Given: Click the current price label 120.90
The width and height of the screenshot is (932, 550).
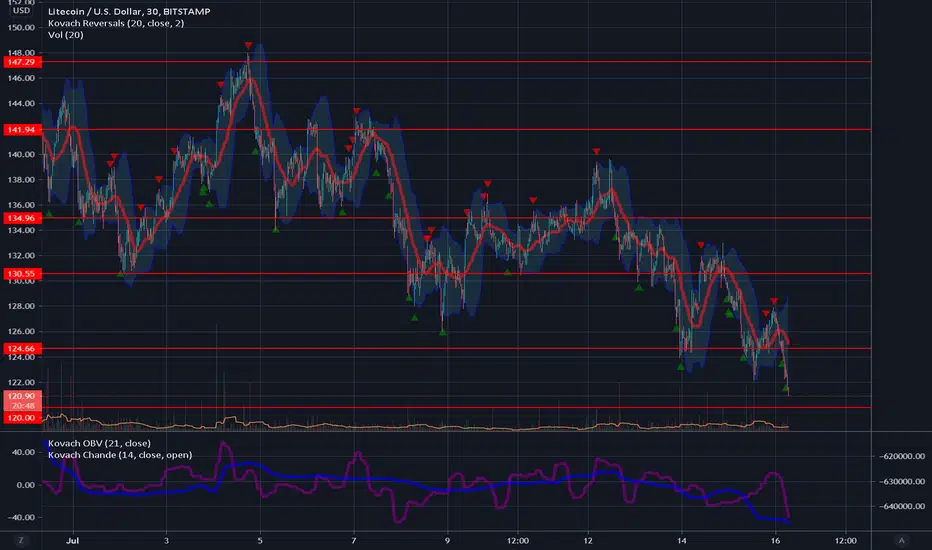Looking at the screenshot, I should 22,396.
